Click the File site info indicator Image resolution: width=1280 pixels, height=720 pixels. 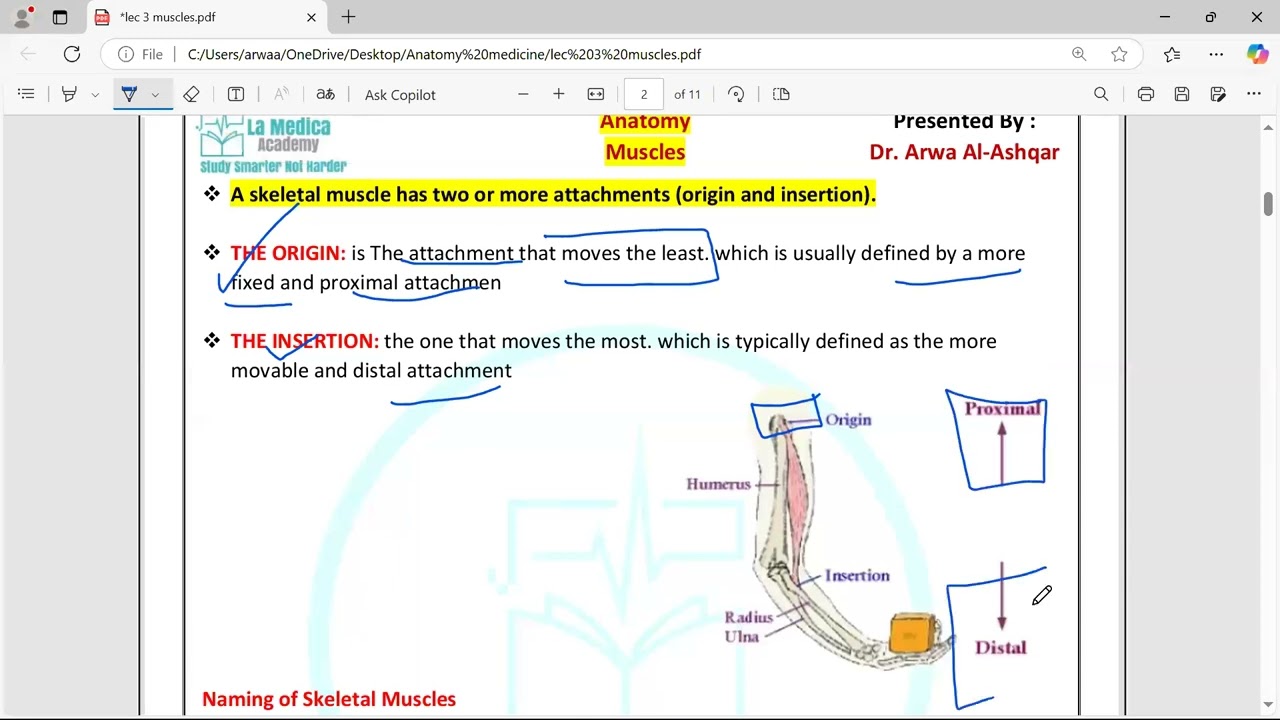click(141, 54)
